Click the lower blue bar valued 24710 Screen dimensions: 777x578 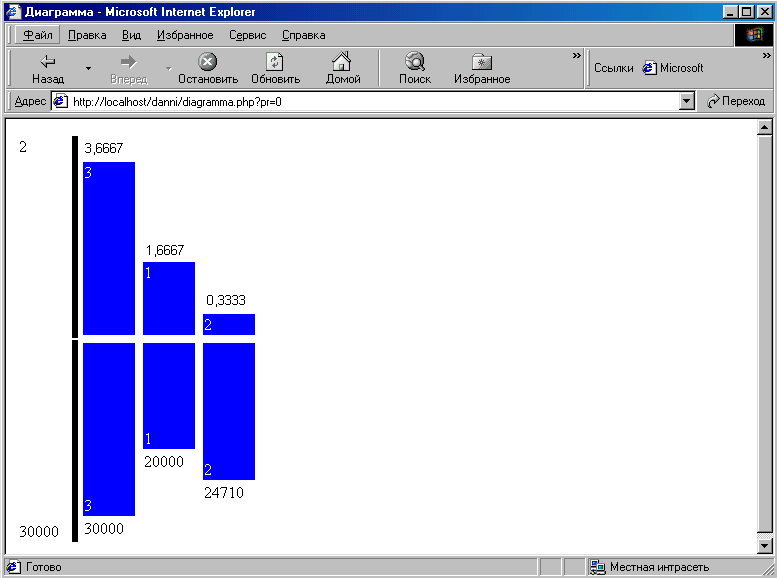pos(228,411)
